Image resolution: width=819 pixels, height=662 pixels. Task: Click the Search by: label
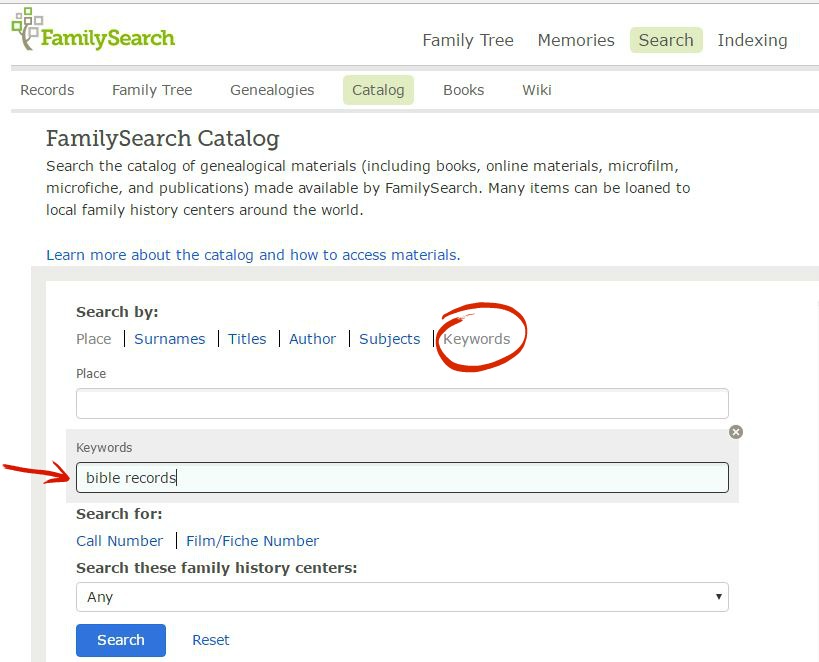(117, 312)
